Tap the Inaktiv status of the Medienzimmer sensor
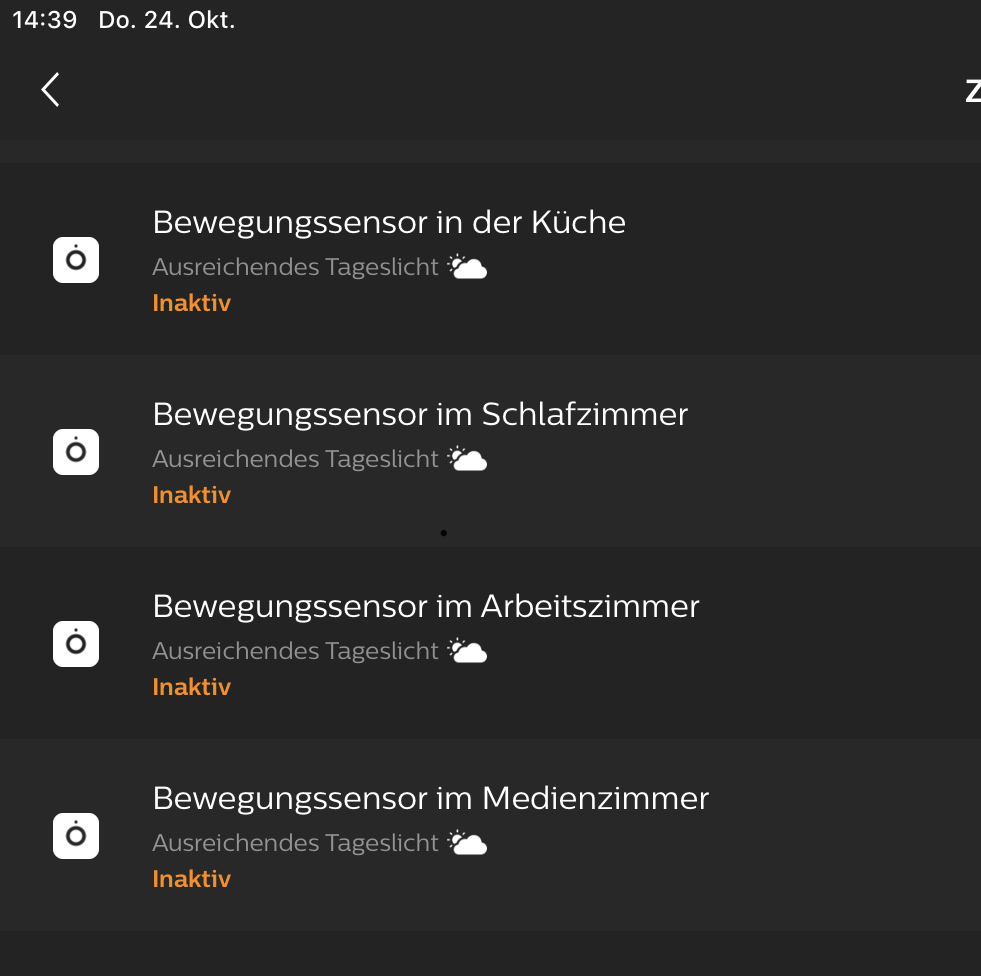This screenshot has height=976, width=981. point(191,879)
